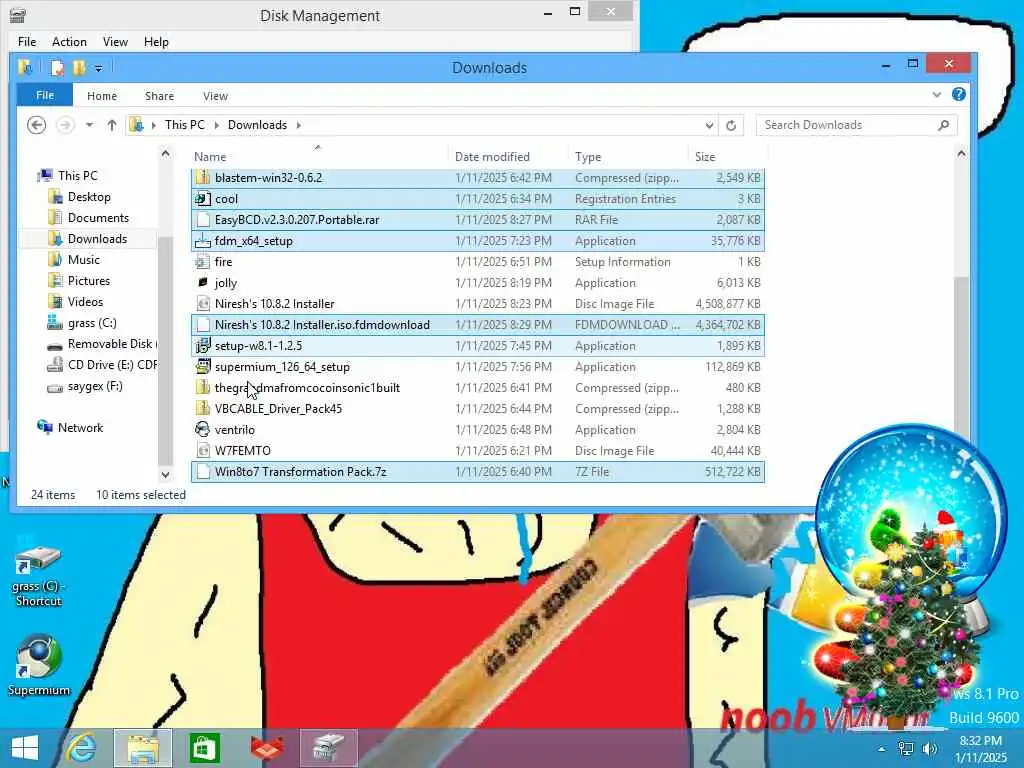The width and height of the screenshot is (1024, 768).
Task: Click the Properties quick access toolbar icon
Action: click(57, 67)
